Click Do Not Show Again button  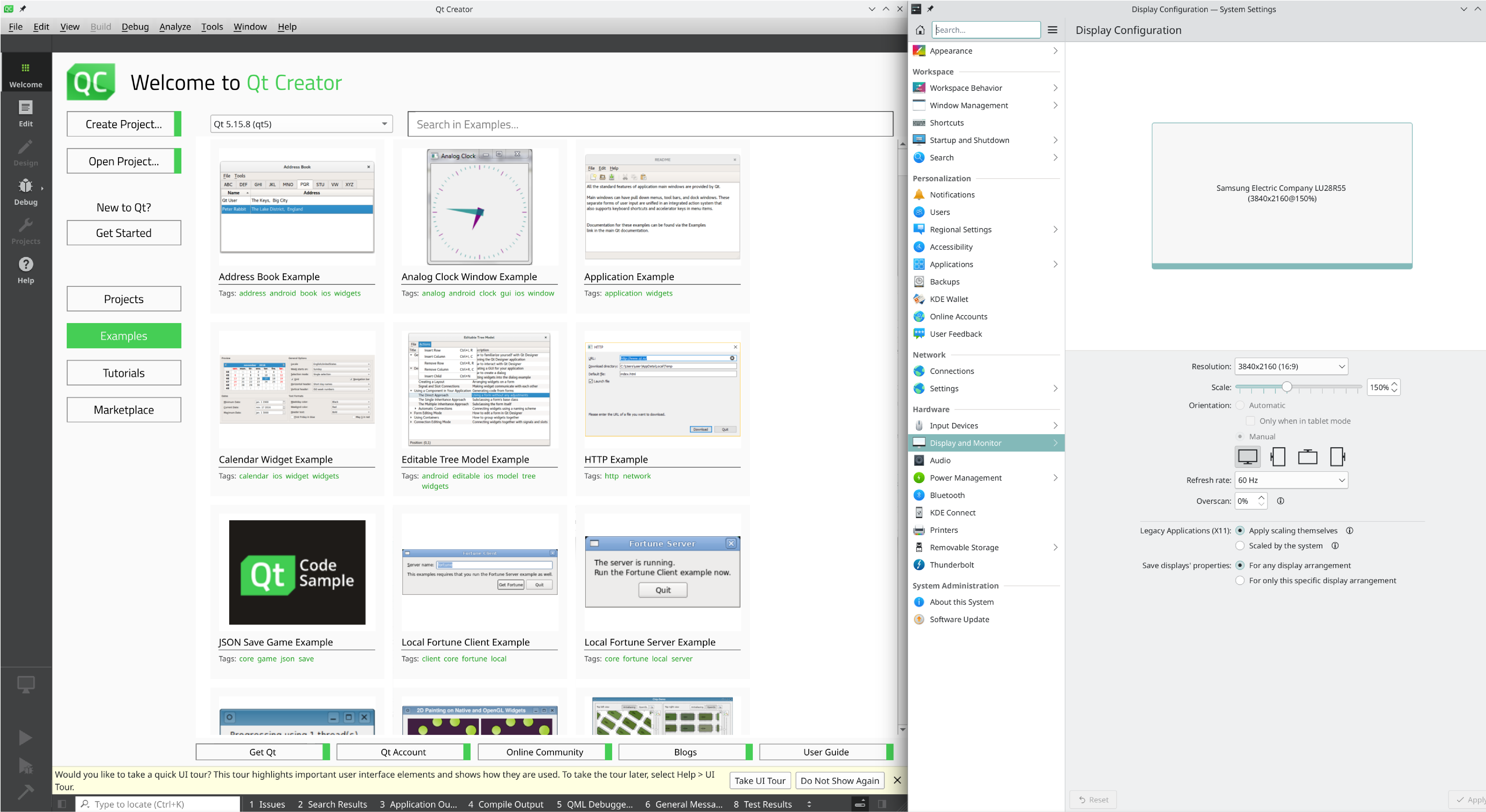[x=839, y=781]
